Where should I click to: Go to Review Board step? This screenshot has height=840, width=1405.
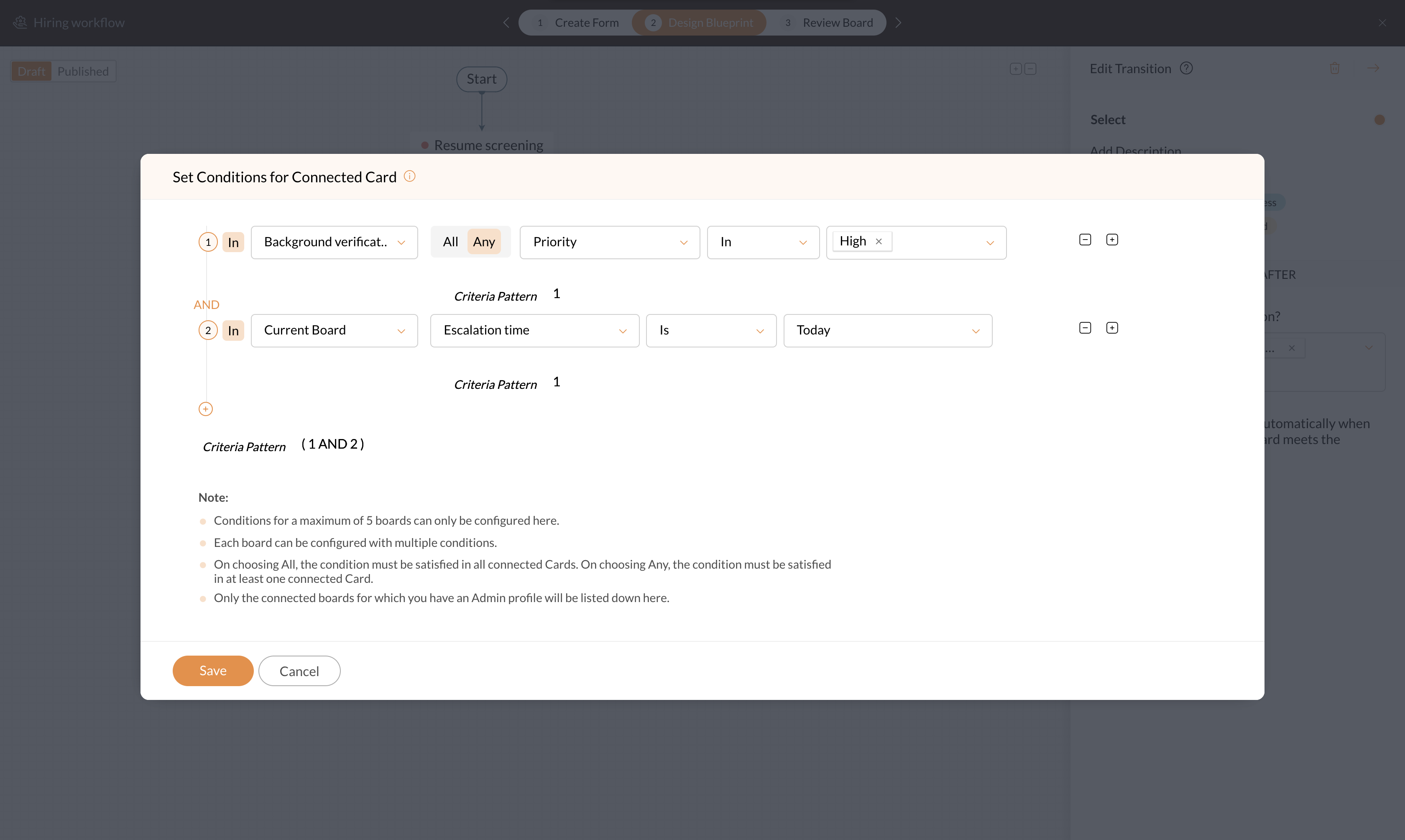828,23
